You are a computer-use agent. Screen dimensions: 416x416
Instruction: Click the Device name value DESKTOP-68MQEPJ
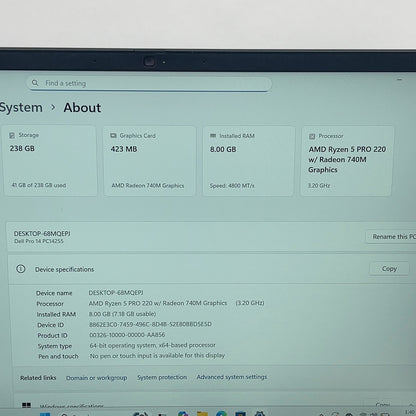(116, 293)
